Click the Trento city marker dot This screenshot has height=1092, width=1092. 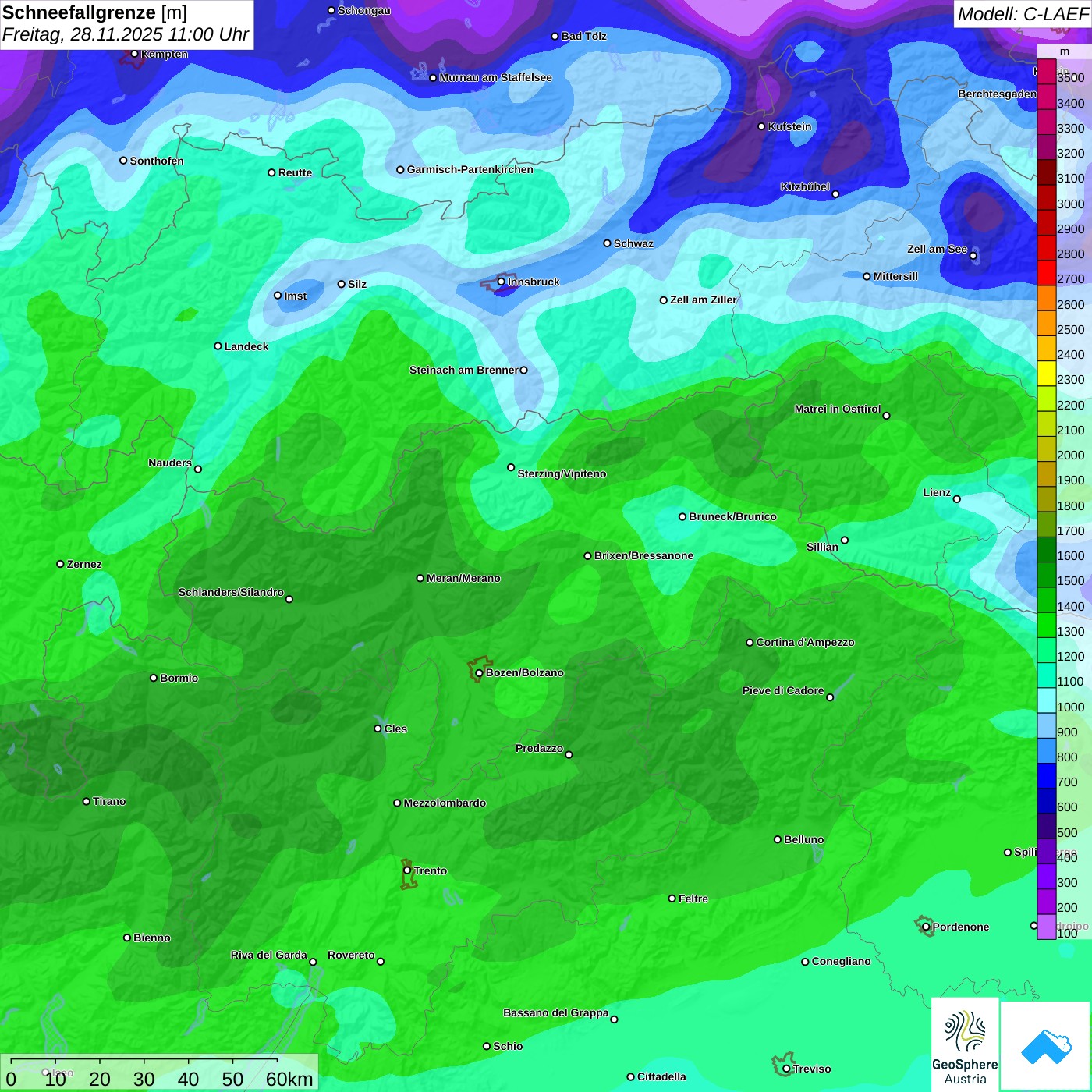tap(407, 870)
